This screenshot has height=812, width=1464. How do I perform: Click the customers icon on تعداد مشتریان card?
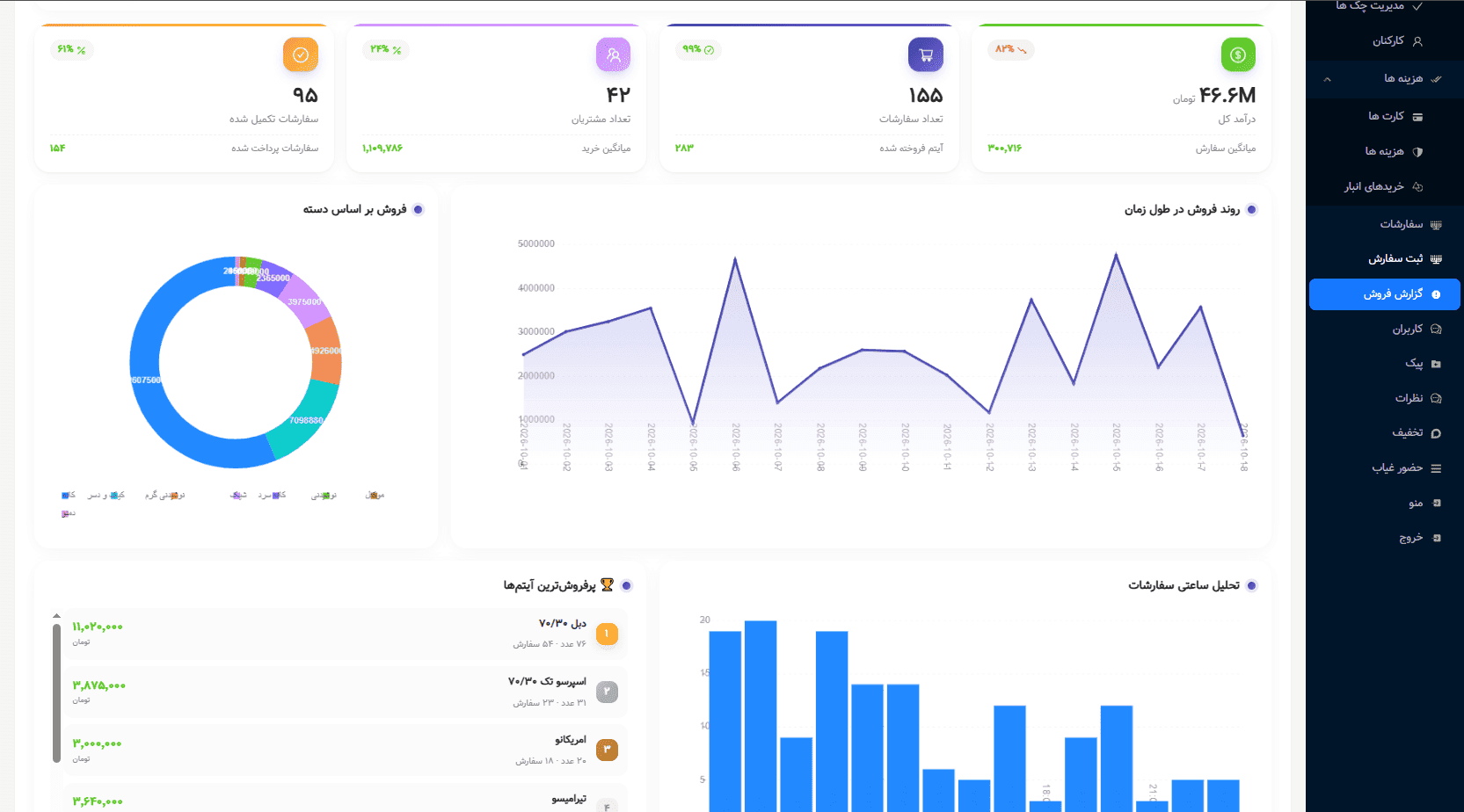pos(613,54)
